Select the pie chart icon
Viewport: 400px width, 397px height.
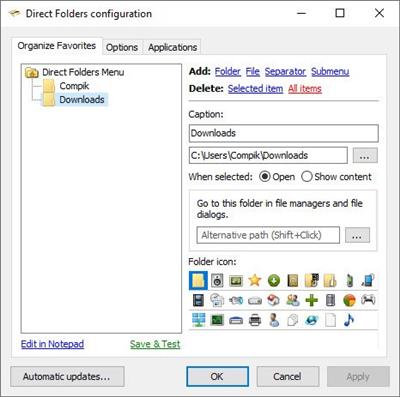pos(349,300)
